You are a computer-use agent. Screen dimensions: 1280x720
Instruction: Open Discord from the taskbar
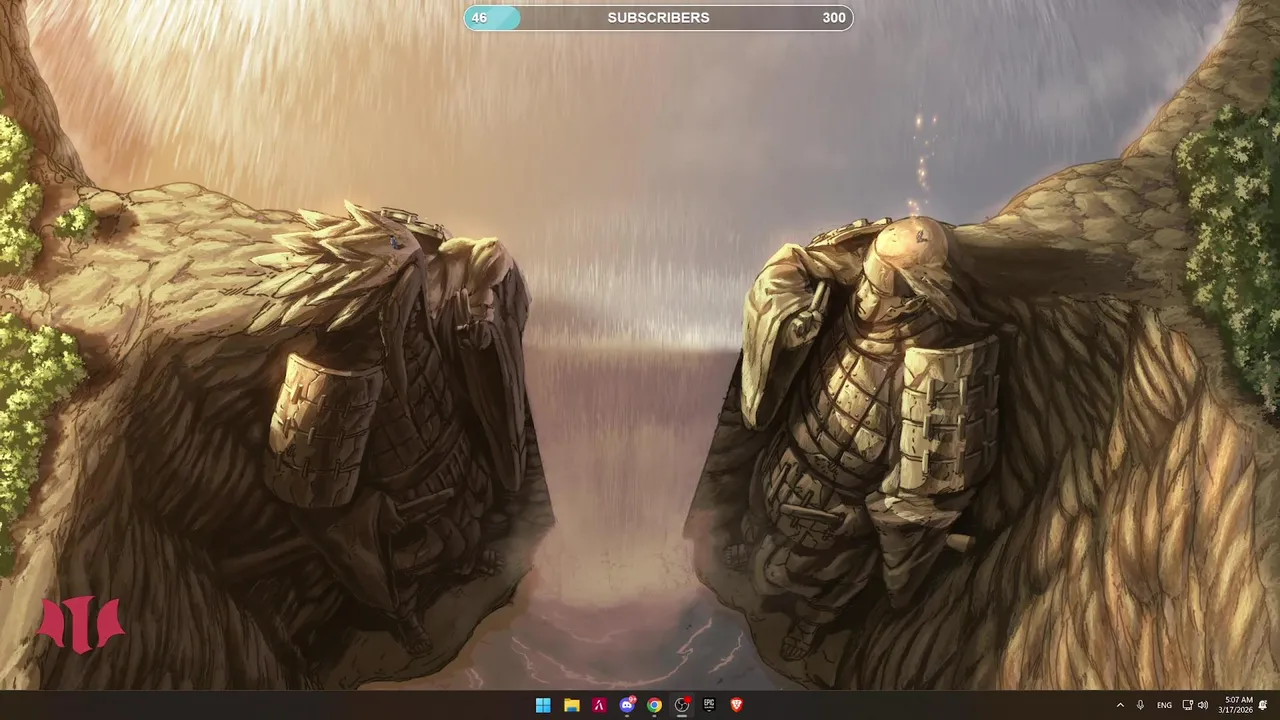click(627, 705)
